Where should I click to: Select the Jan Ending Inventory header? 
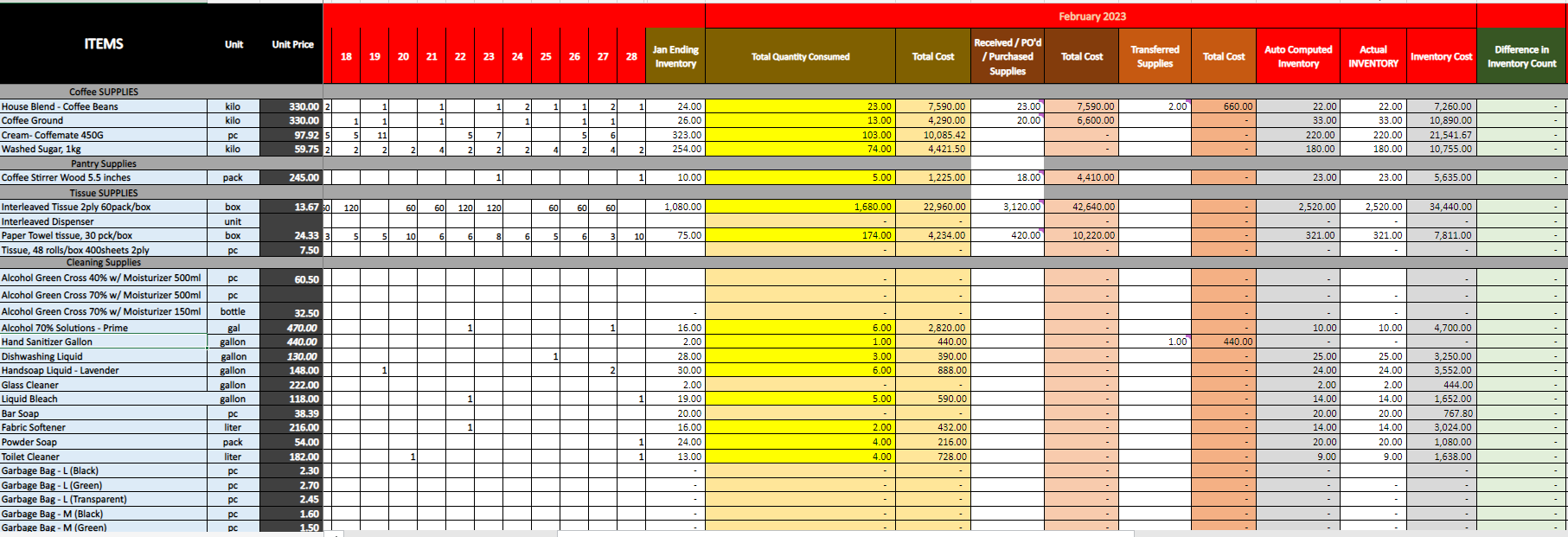(675, 56)
